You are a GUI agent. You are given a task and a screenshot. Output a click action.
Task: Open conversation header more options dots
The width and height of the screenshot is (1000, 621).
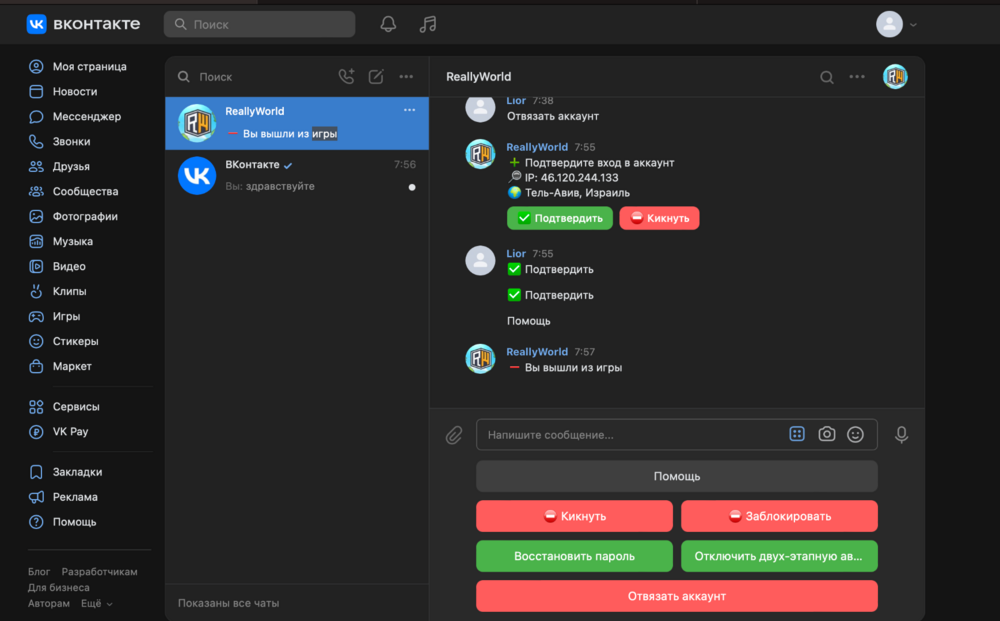click(x=857, y=77)
